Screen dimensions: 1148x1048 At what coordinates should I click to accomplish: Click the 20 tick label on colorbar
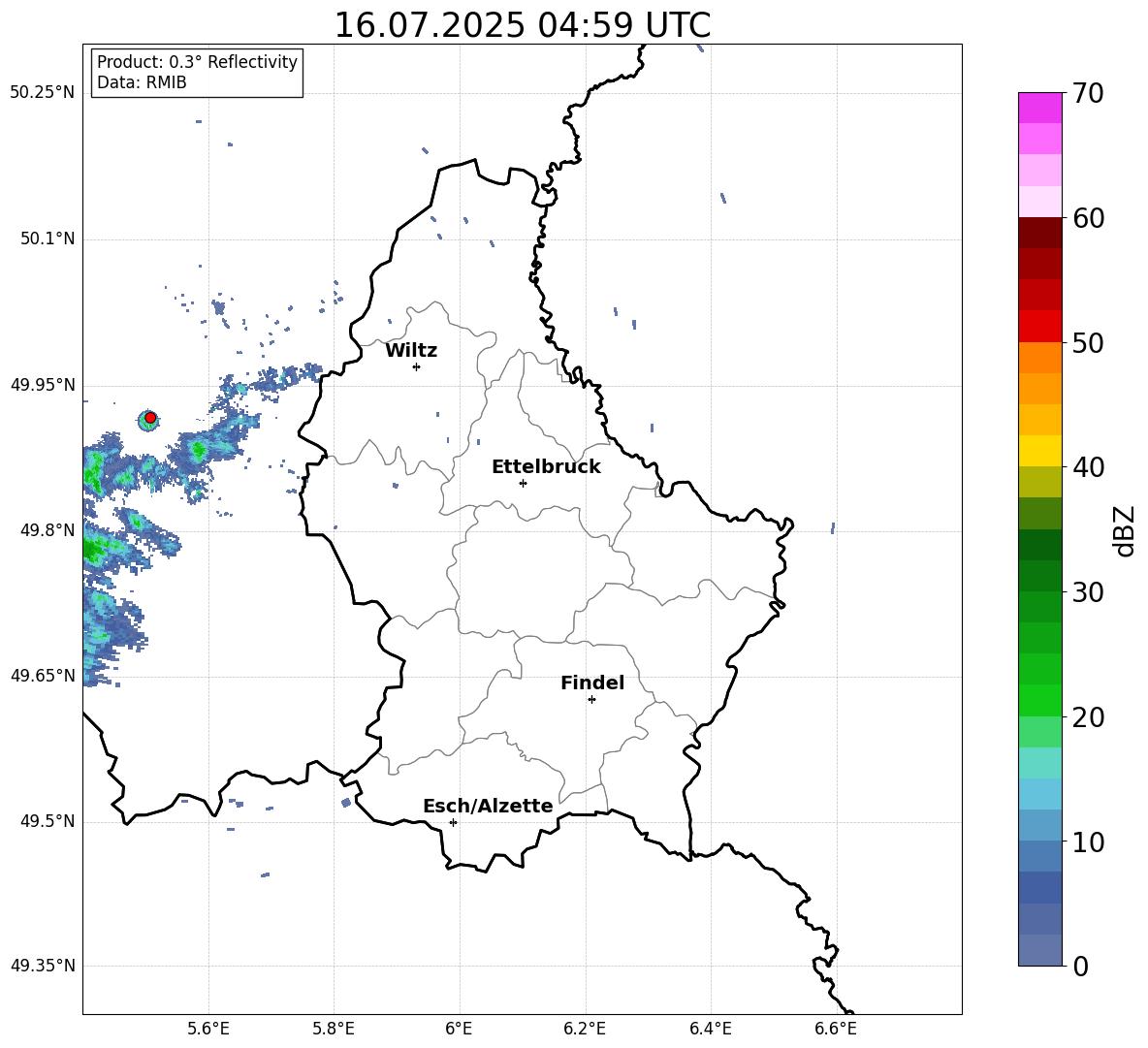tap(1088, 717)
